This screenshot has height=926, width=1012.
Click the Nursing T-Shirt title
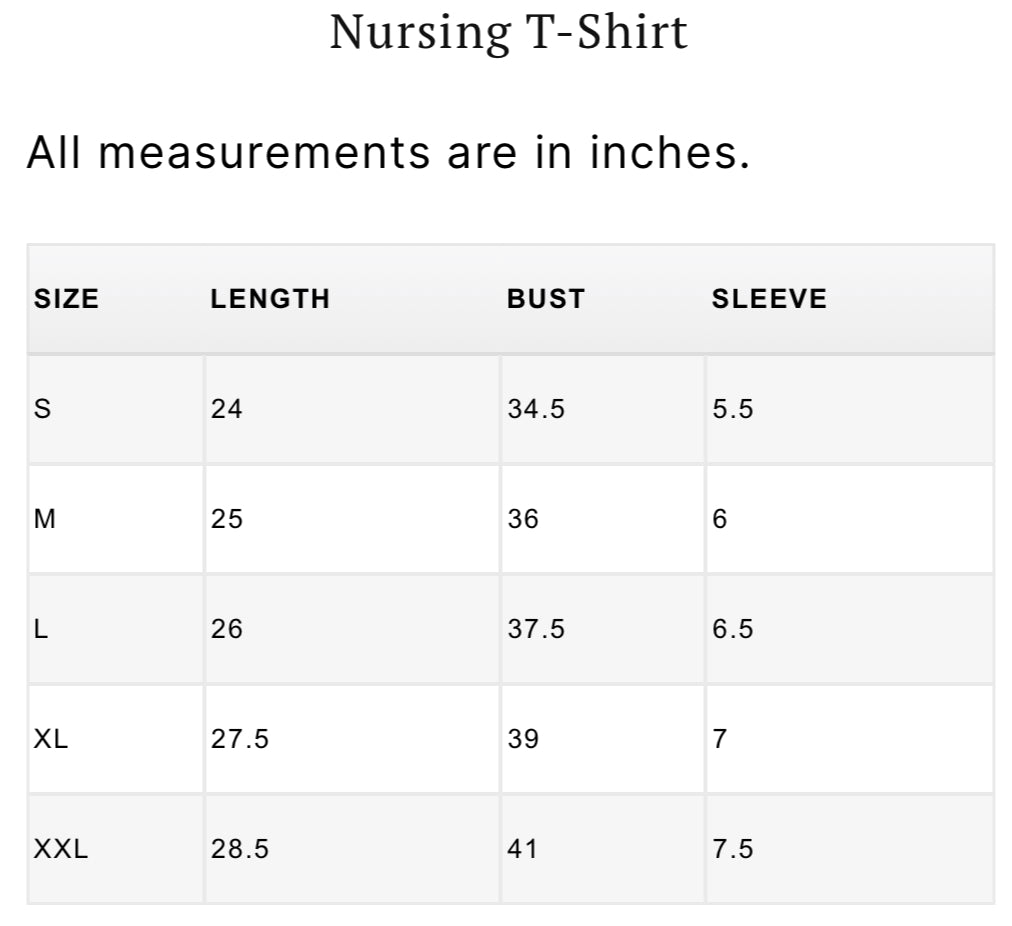tap(508, 32)
